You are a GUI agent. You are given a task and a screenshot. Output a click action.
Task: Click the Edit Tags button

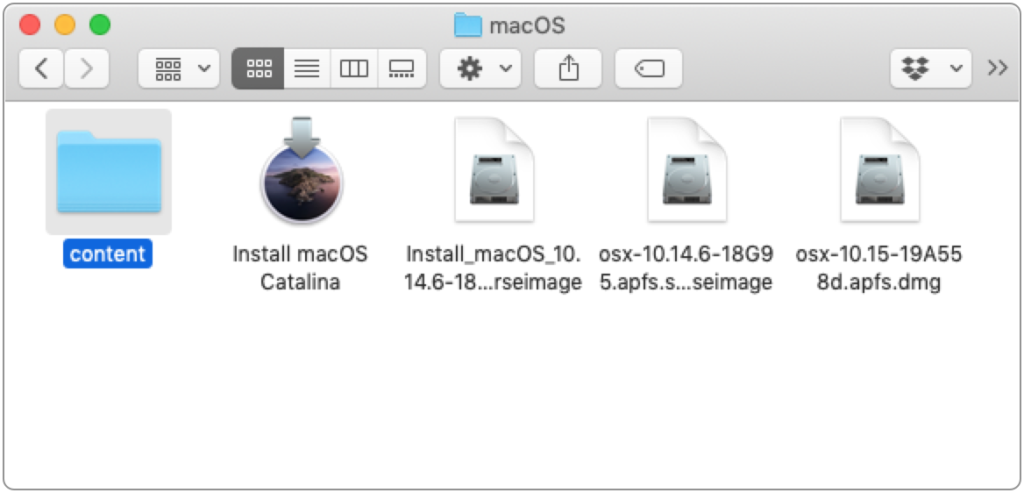pyautogui.click(x=648, y=68)
